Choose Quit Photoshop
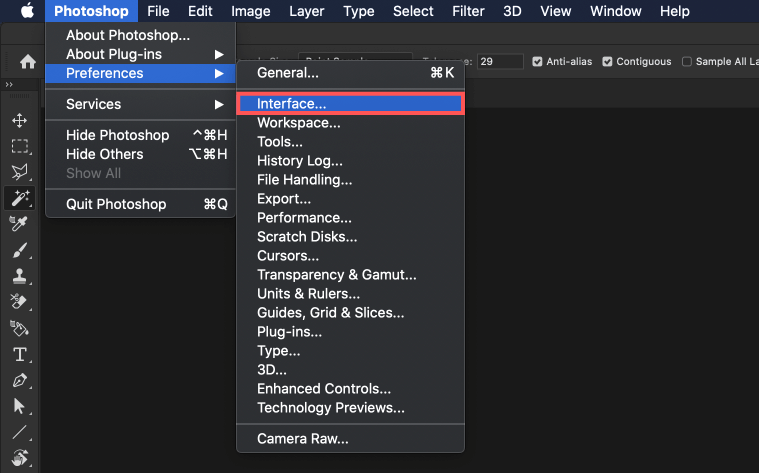Image resolution: width=759 pixels, height=473 pixels. [140, 204]
